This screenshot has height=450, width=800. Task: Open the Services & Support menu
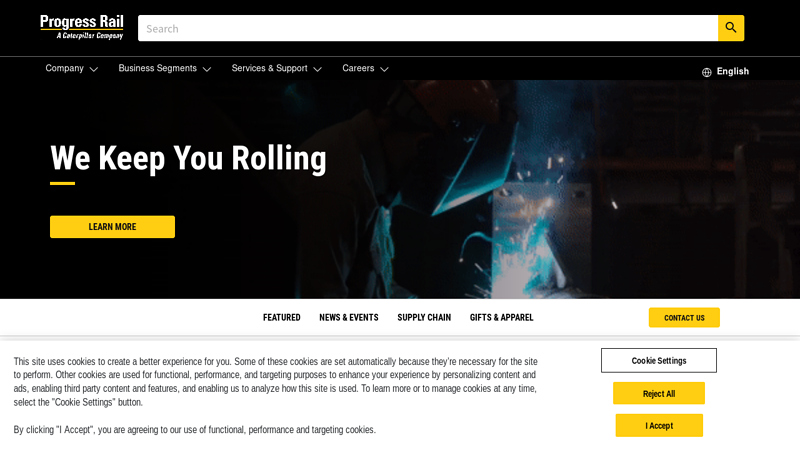coord(269,68)
